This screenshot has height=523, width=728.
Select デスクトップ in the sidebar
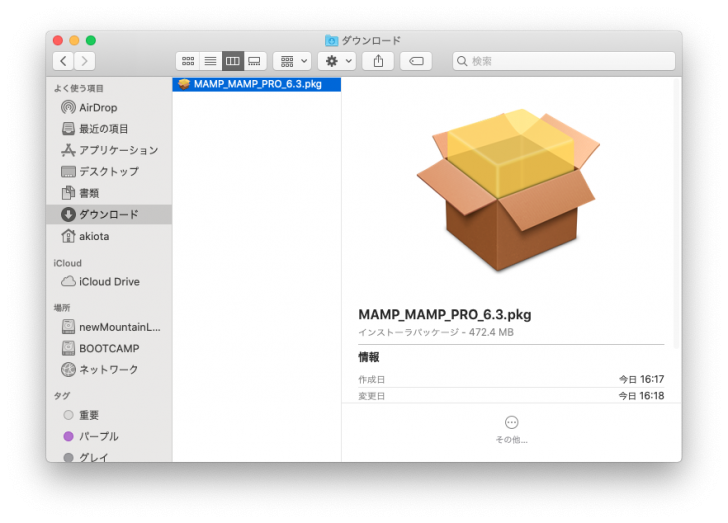pos(108,172)
